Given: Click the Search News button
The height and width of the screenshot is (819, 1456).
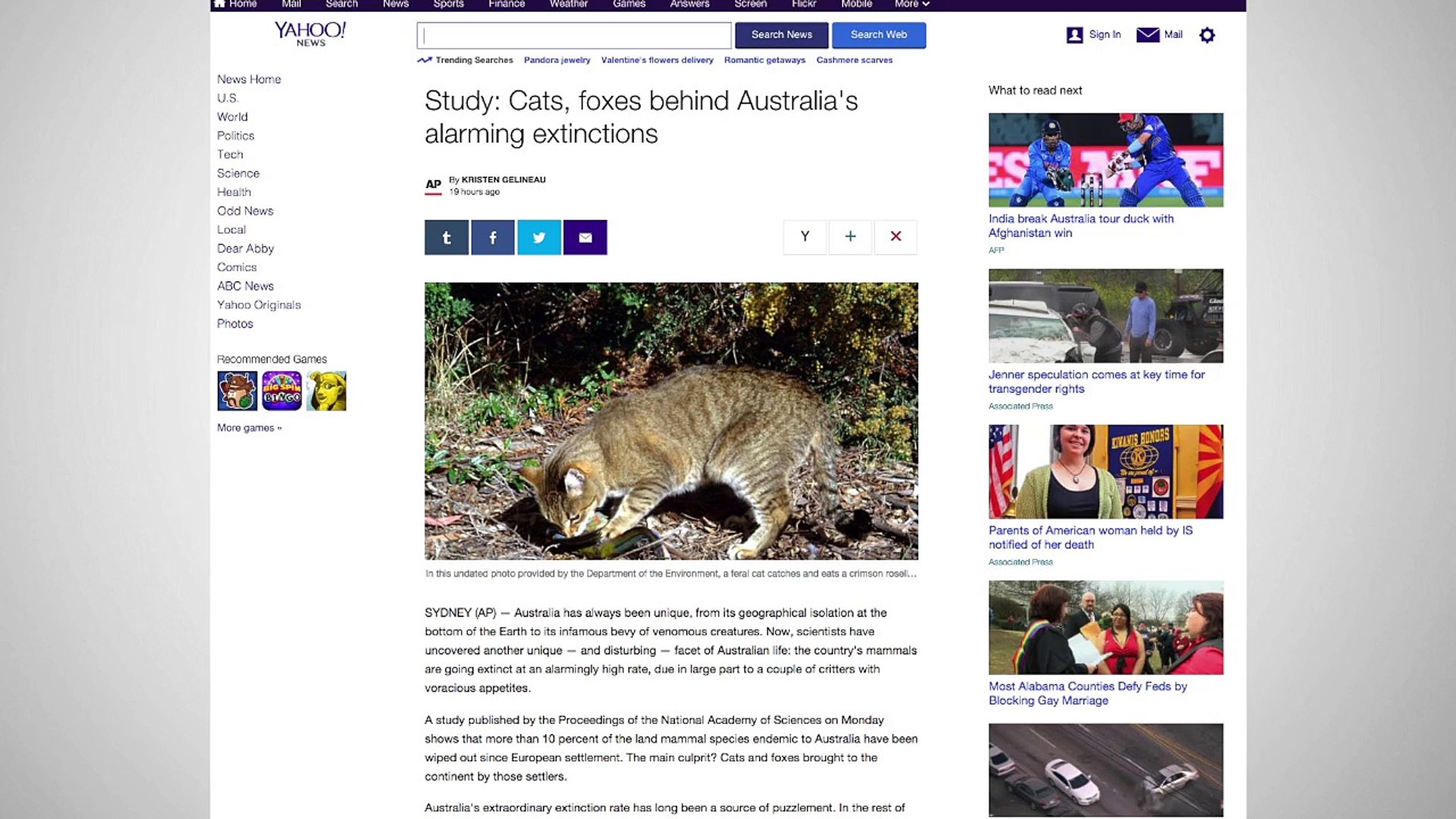Looking at the screenshot, I should point(782,35).
